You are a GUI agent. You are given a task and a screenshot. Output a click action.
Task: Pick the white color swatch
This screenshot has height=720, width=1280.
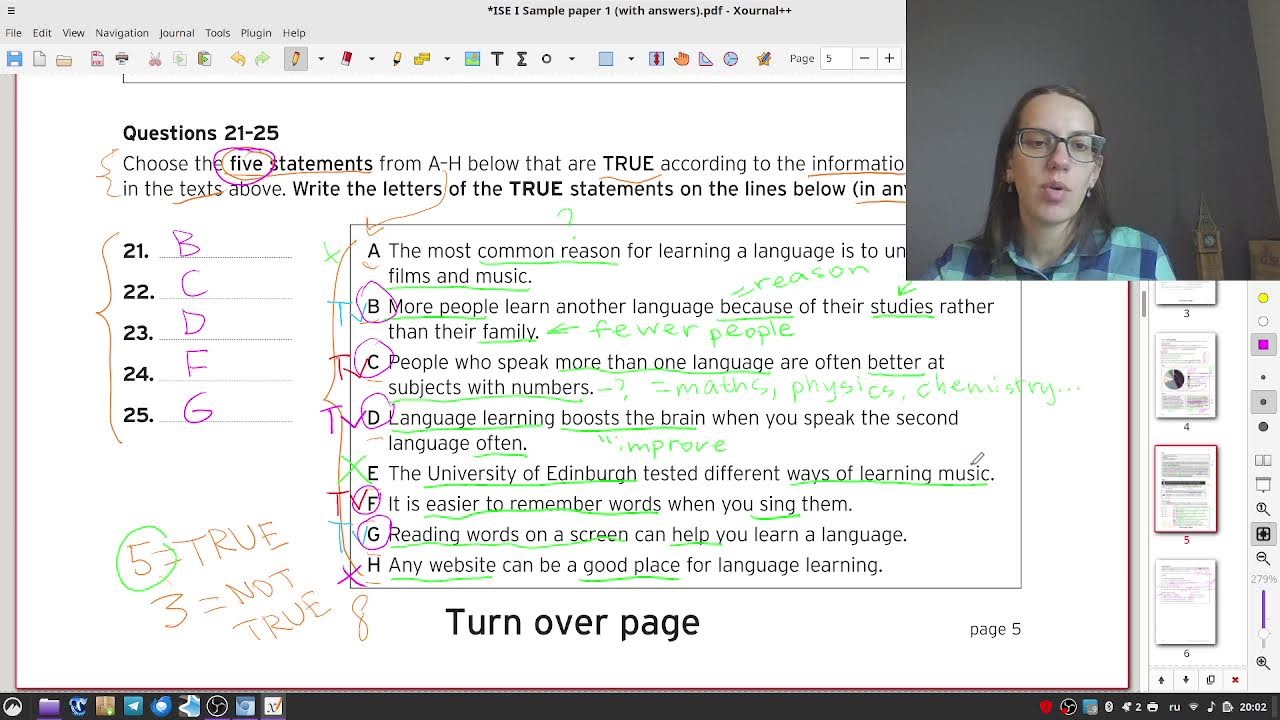pos(1263,321)
